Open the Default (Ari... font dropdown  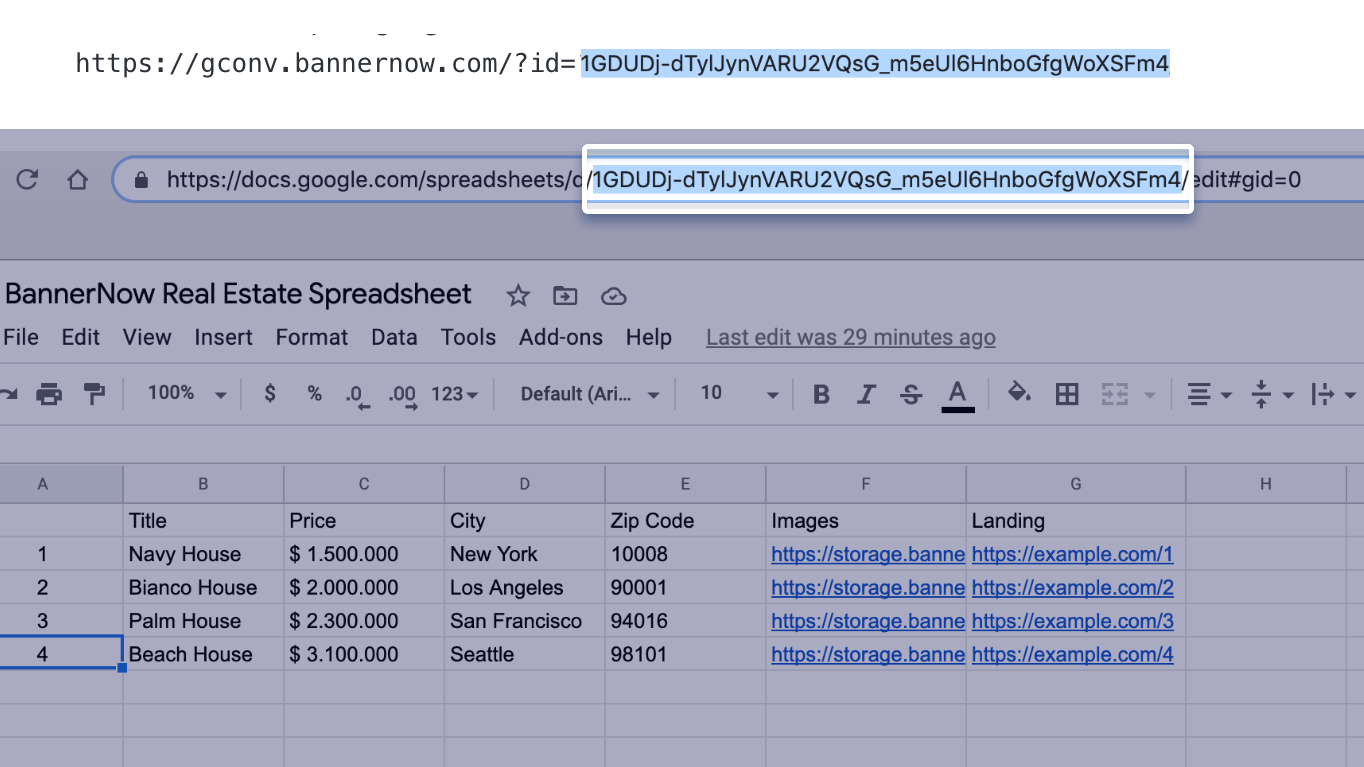click(x=590, y=394)
